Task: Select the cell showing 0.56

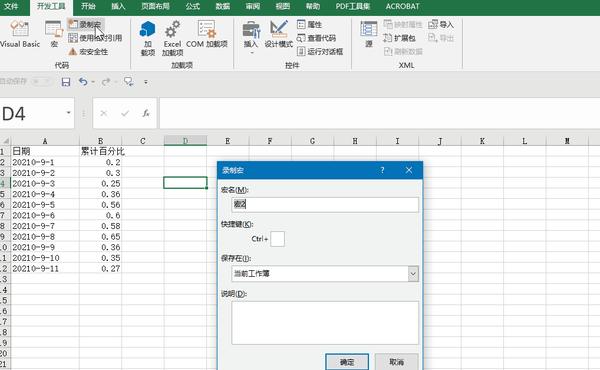Action: point(100,205)
